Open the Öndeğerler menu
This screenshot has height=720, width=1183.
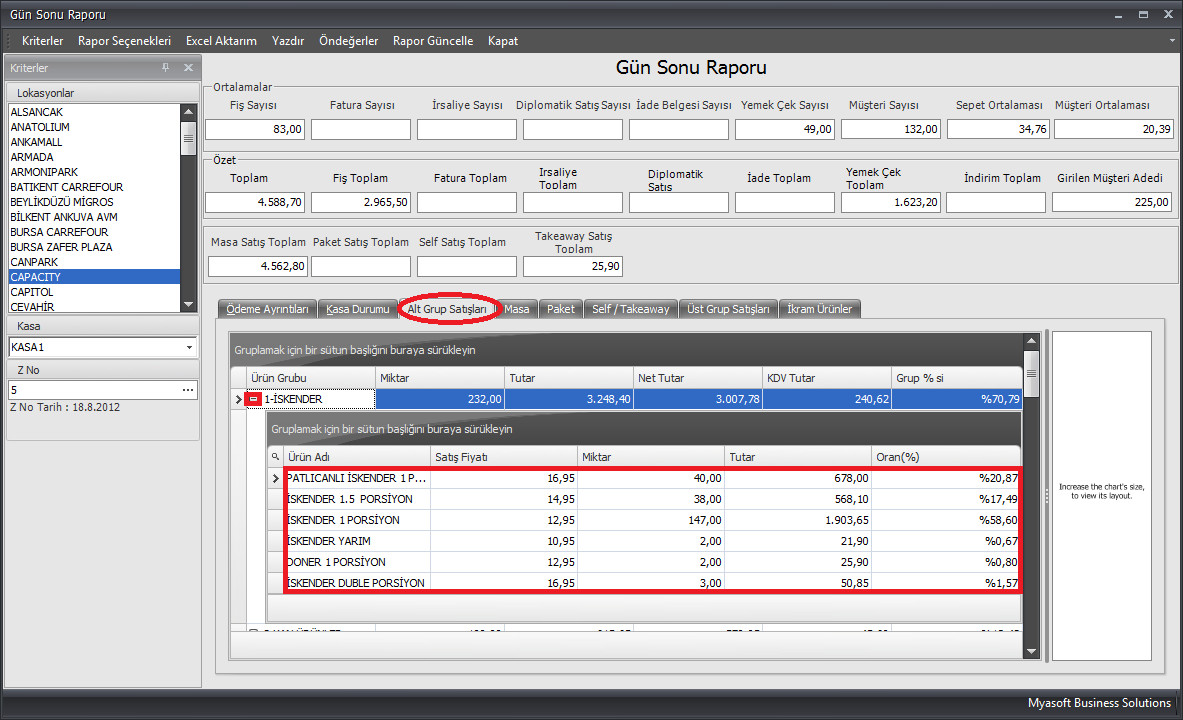pos(349,41)
